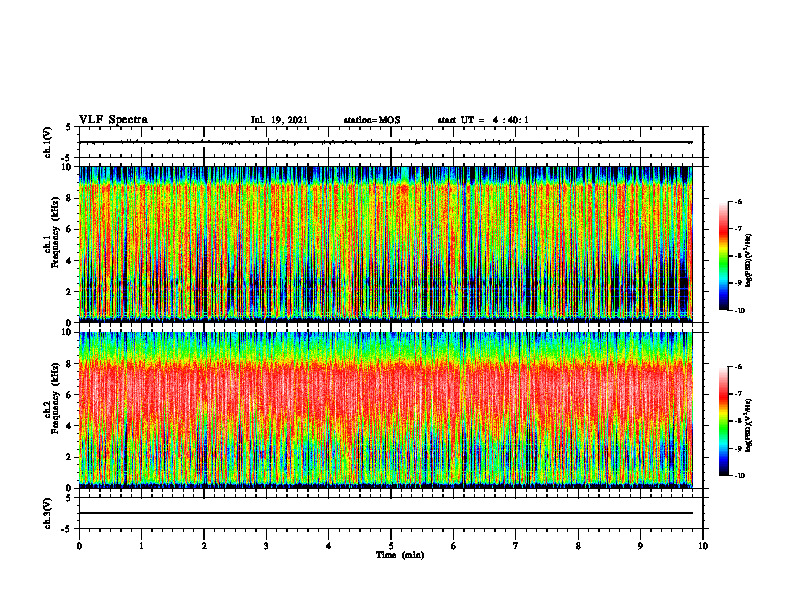Click time axis tick label "6"

coord(454,546)
